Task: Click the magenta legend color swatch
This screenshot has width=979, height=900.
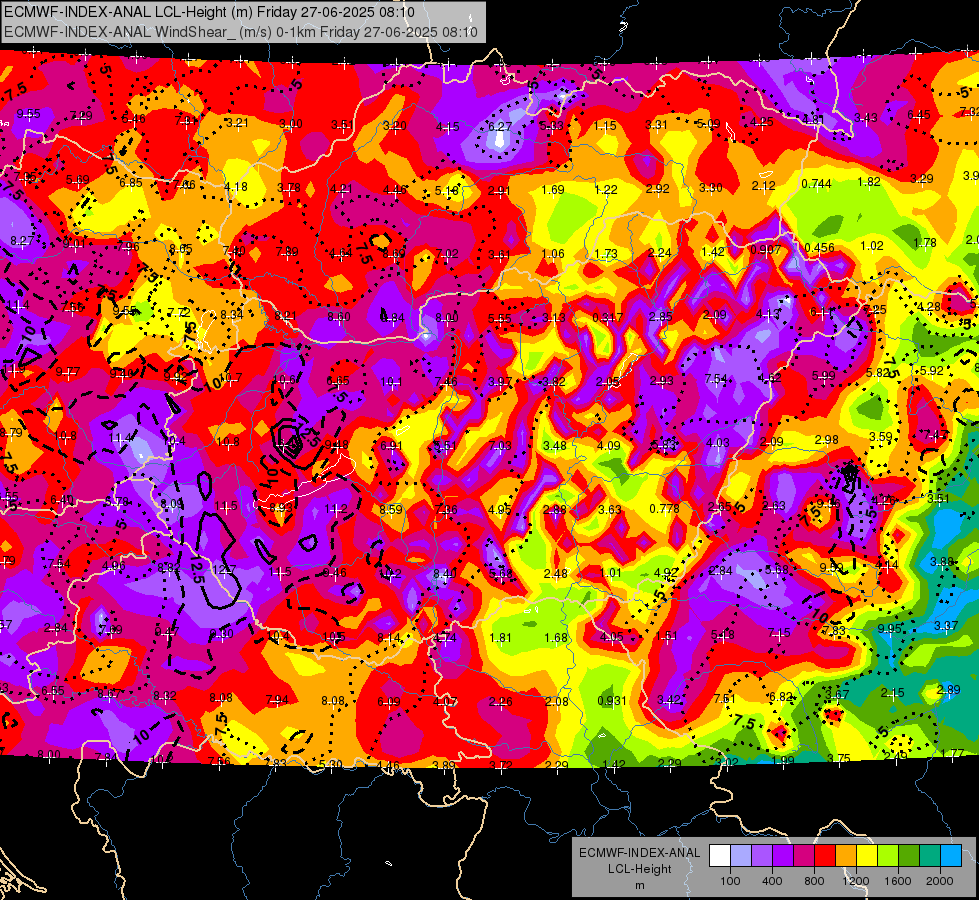Action: click(x=804, y=856)
